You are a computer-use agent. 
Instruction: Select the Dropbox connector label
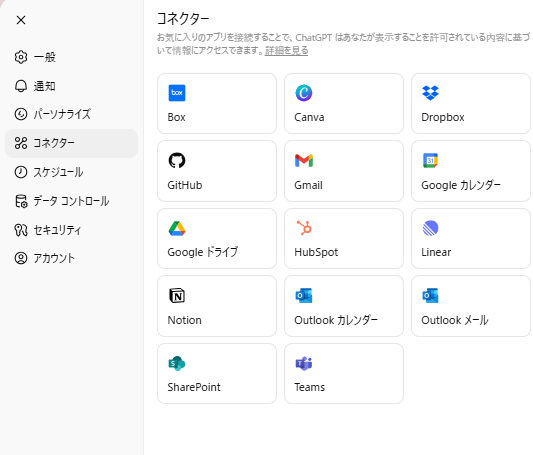[443, 117]
